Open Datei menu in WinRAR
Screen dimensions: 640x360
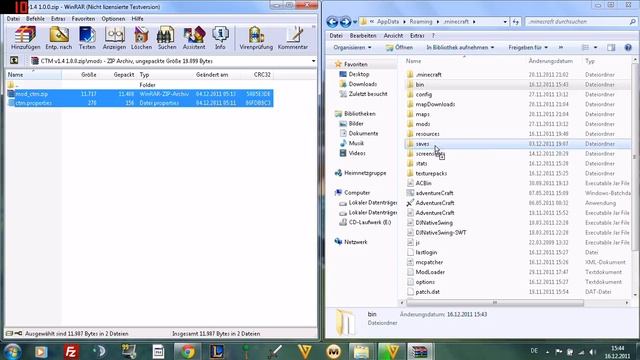click(13, 19)
